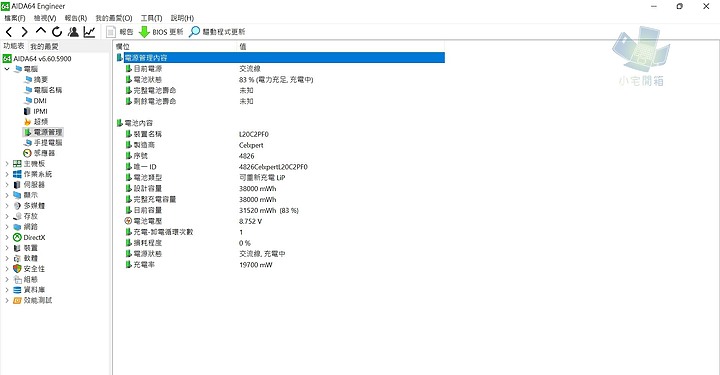The image size is (720, 375).
Task: Open the line graph toolbar icon
Action: (x=89, y=32)
